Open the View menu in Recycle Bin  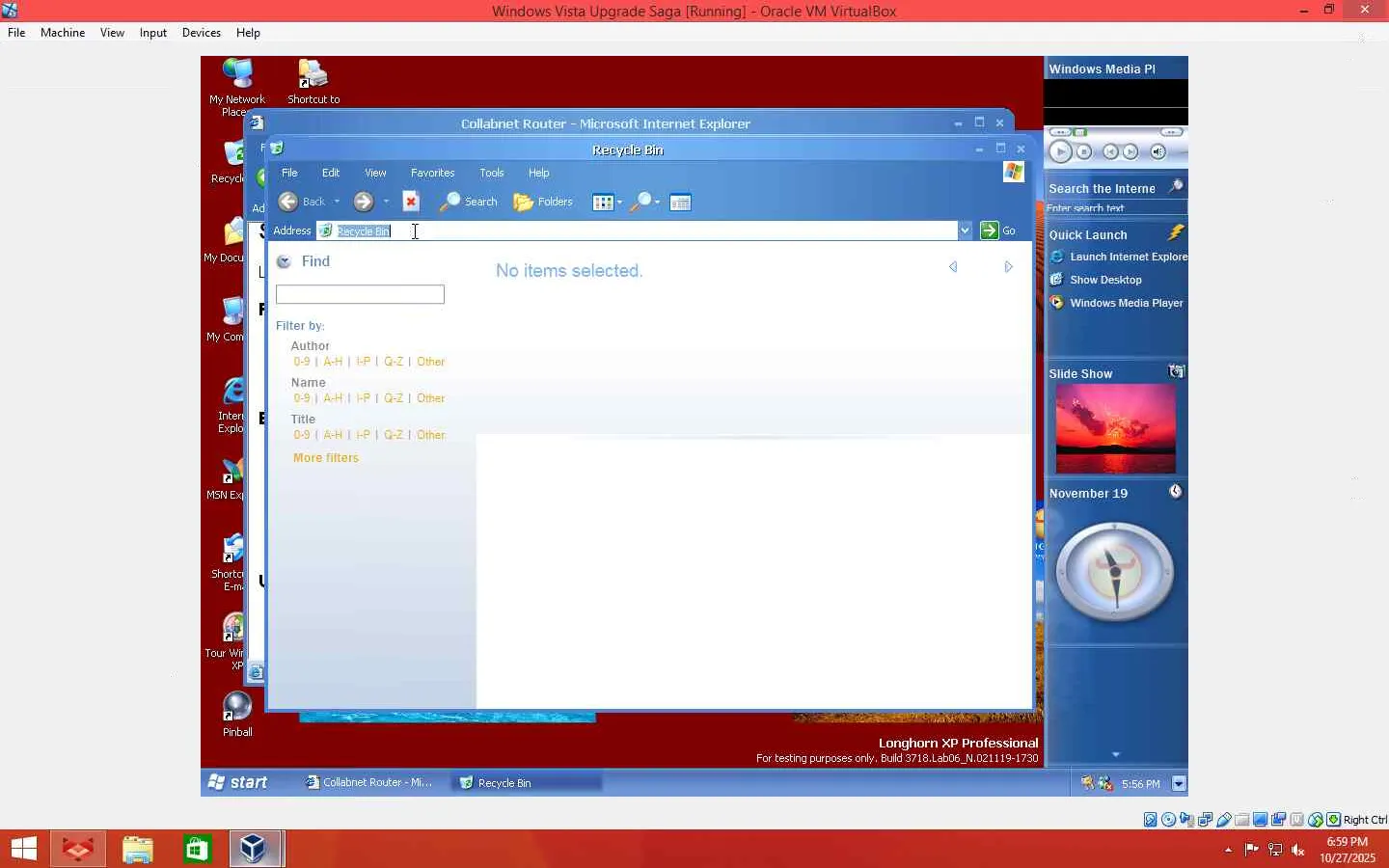(x=375, y=173)
